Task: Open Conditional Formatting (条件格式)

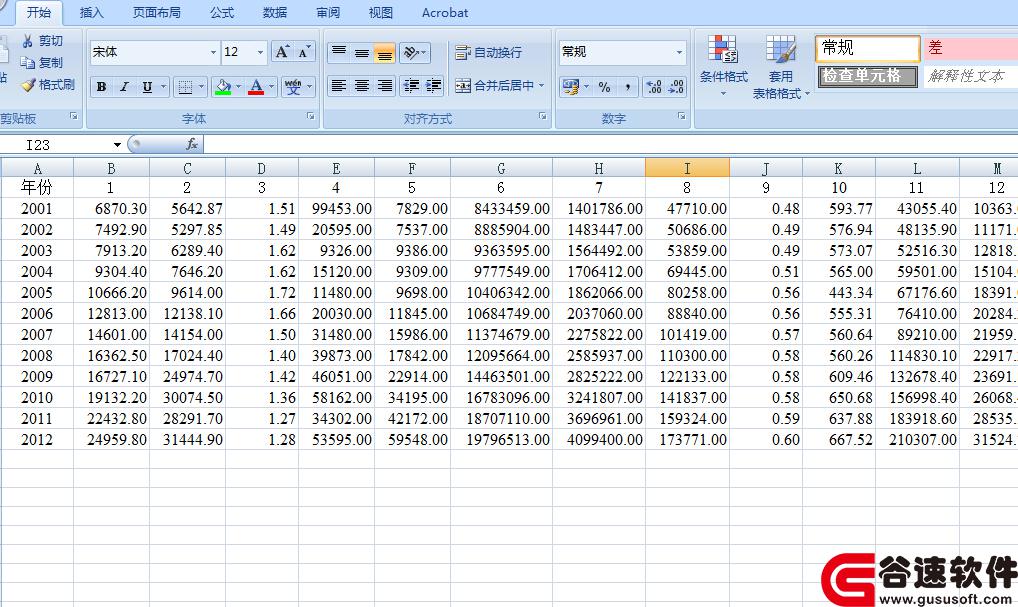Action: 723,65
